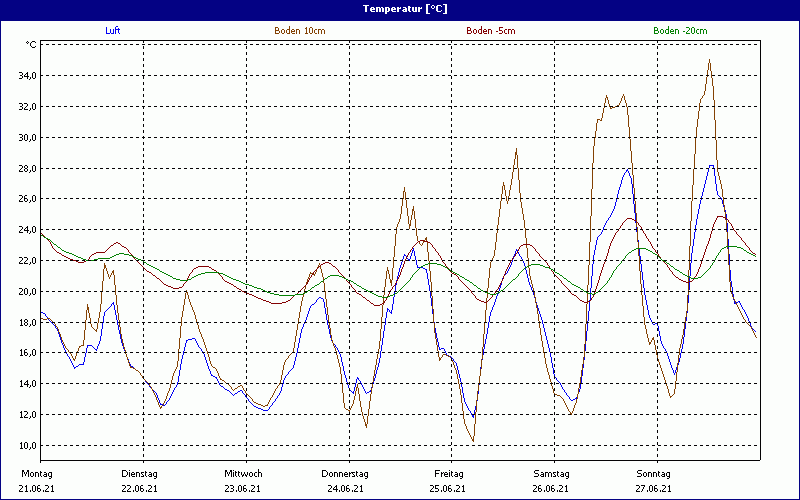Click the Montag day label
The width and height of the screenshot is (800, 500).
click(37, 474)
